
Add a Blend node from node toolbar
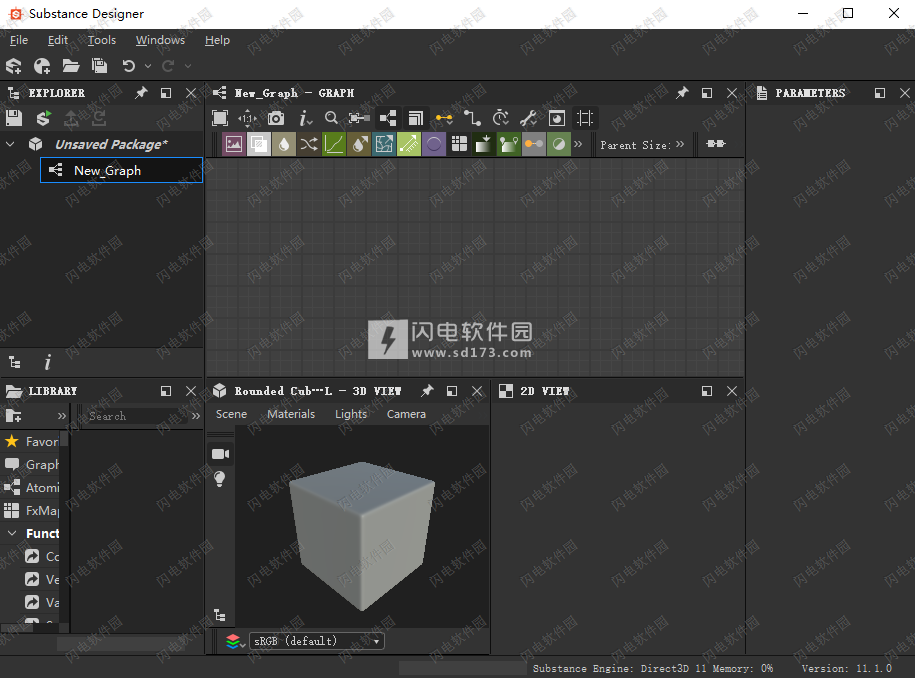point(259,144)
